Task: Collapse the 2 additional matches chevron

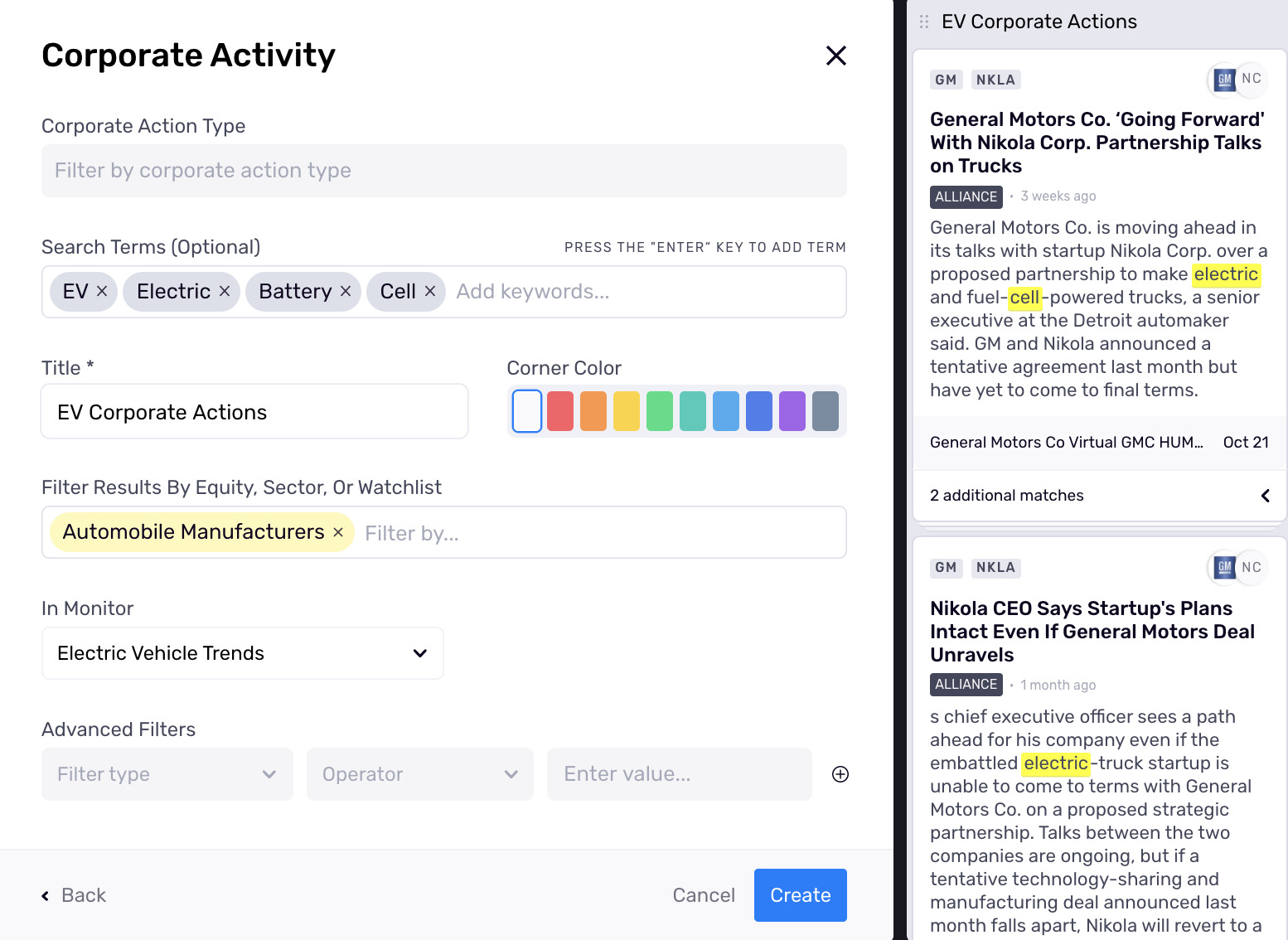Action: pyautogui.click(x=1265, y=496)
